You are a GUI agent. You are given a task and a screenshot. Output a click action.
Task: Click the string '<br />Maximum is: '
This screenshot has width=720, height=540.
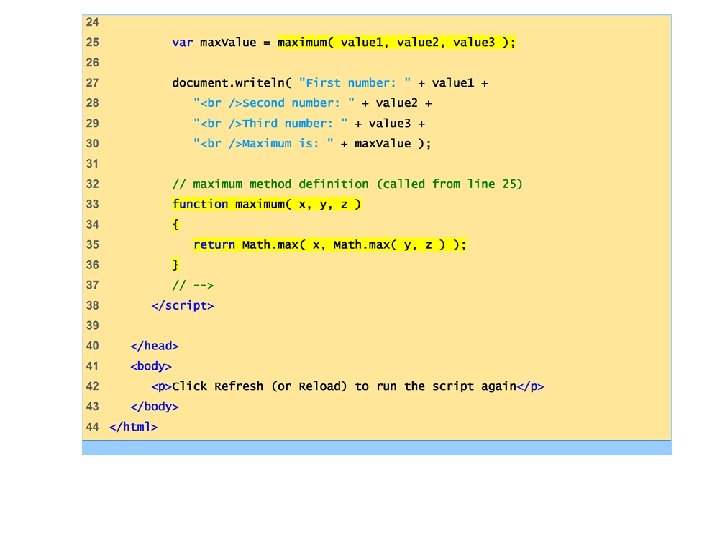[264, 143]
